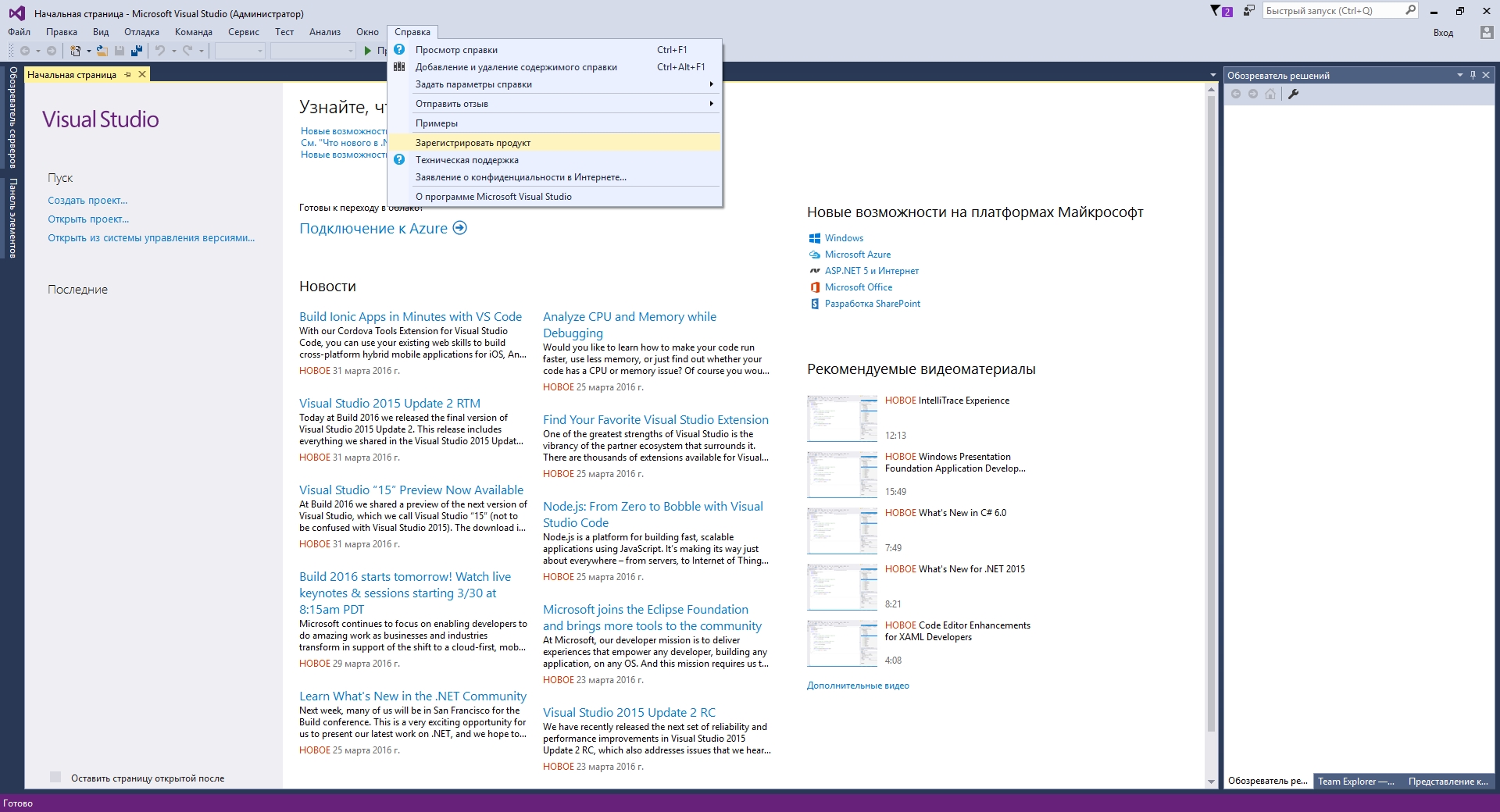
Task: Open the IntelliTrace Experience video thumbnail
Action: (842, 418)
